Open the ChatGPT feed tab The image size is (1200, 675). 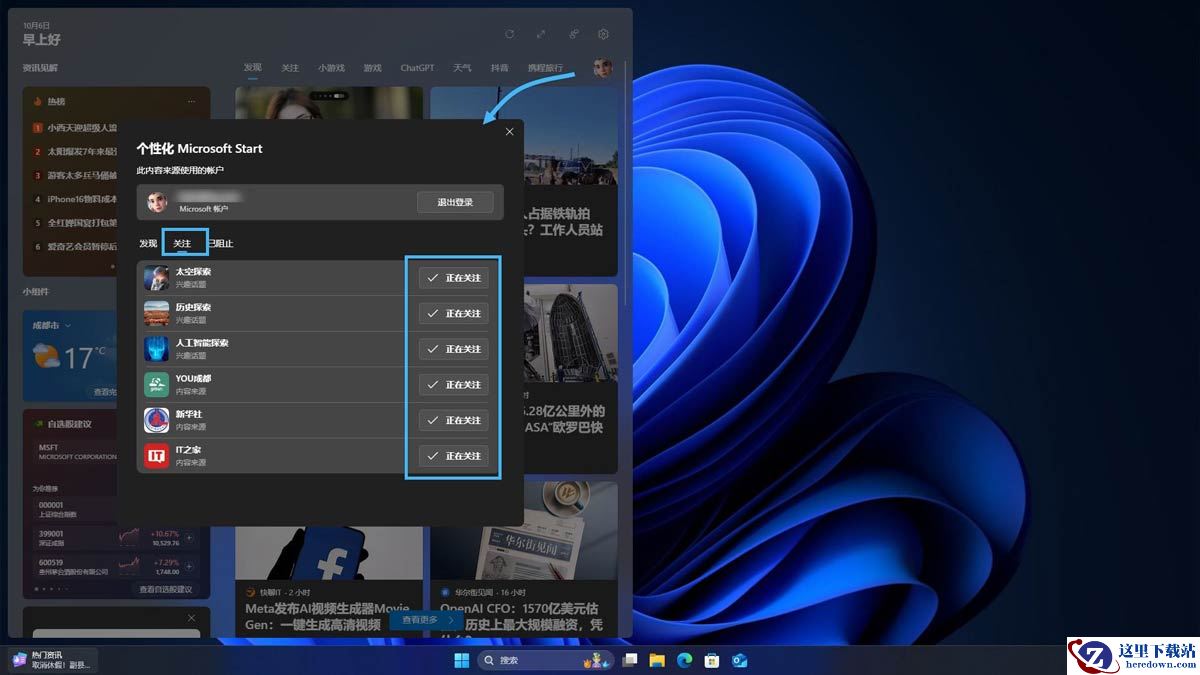click(x=417, y=68)
